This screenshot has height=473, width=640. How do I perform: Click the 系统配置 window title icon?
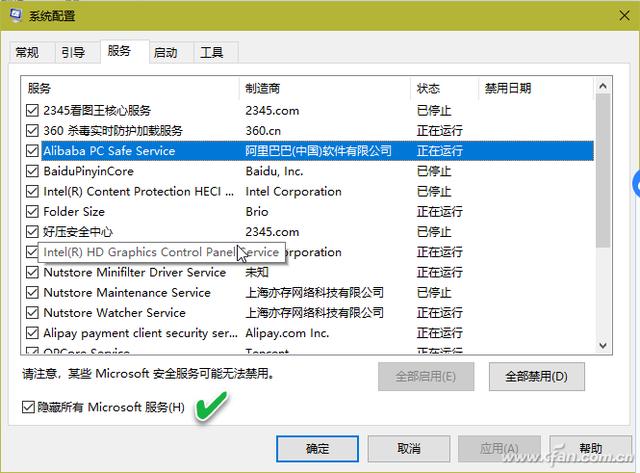tap(16, 15)
